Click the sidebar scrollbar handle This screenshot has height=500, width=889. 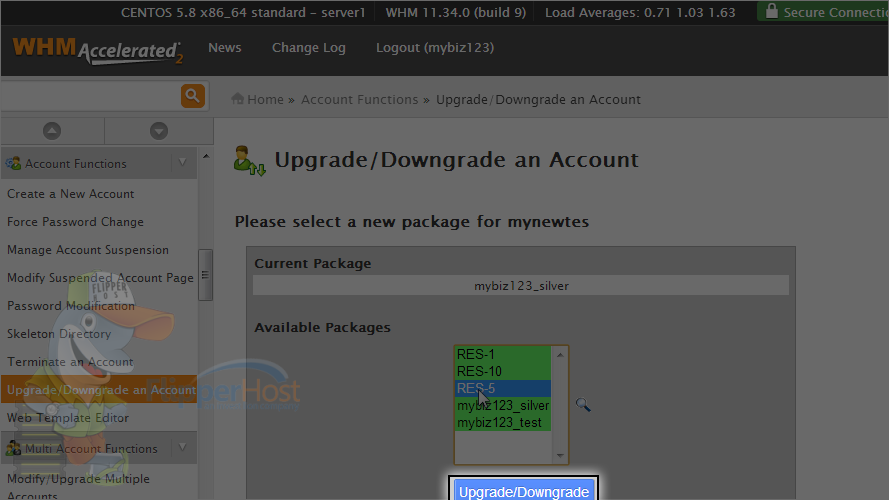205,275
